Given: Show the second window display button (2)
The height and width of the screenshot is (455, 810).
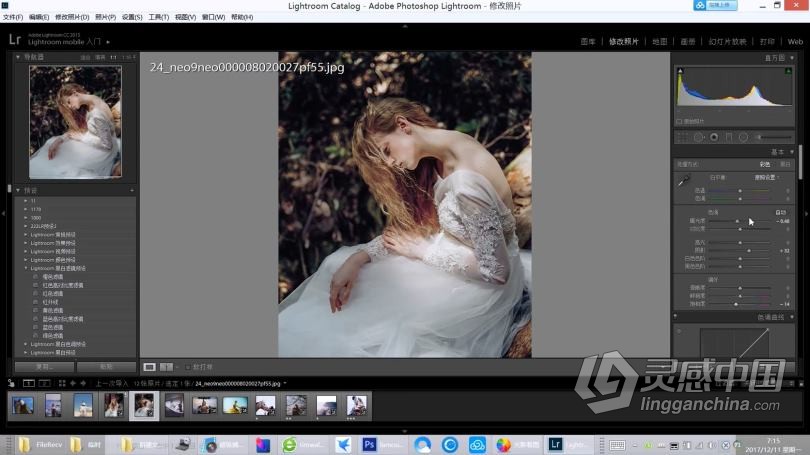Looking at the screenshot, I should coord(45,384).
